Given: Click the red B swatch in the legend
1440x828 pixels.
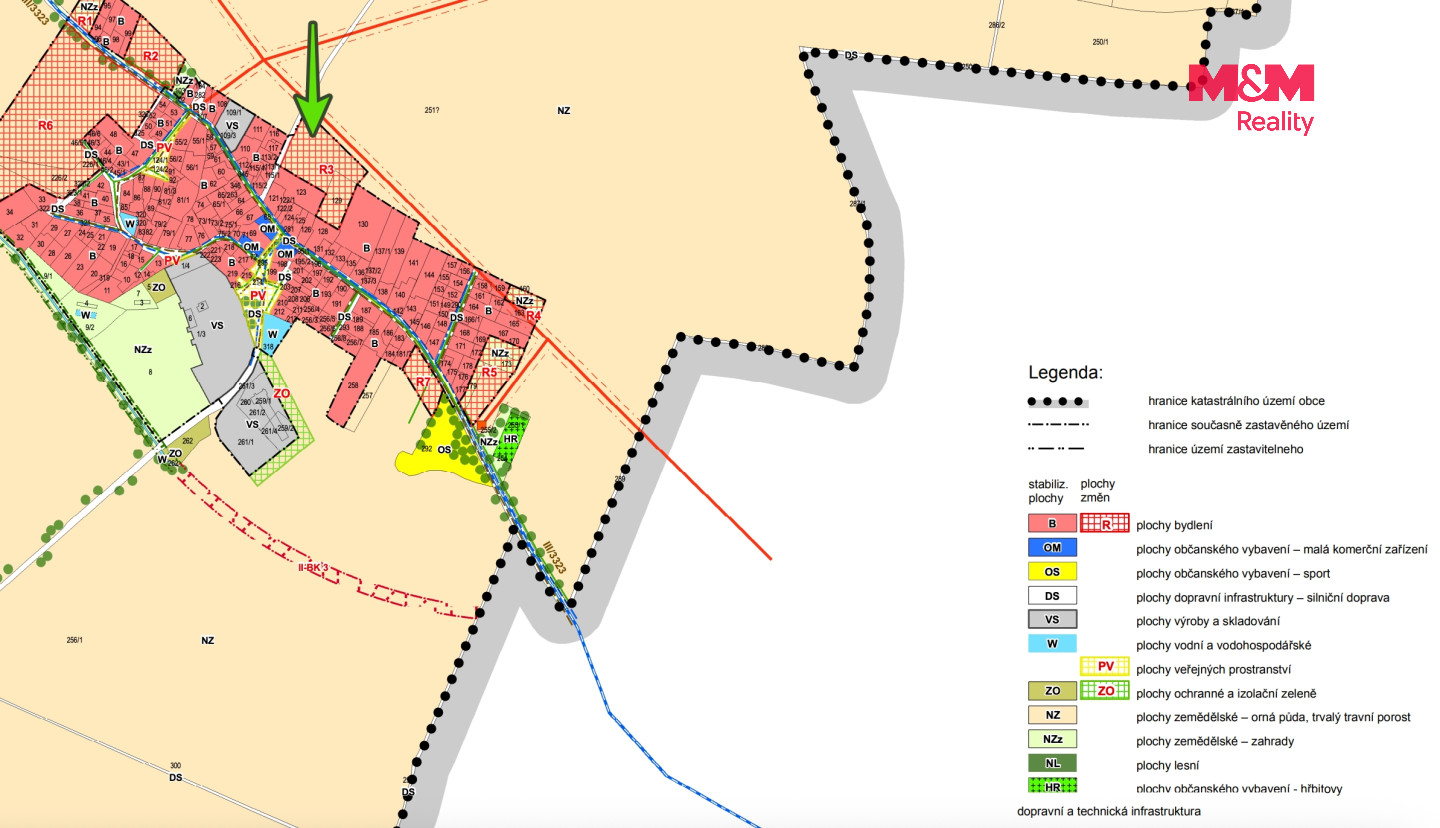Looking at the screenshot, I should pos(1052,523).
